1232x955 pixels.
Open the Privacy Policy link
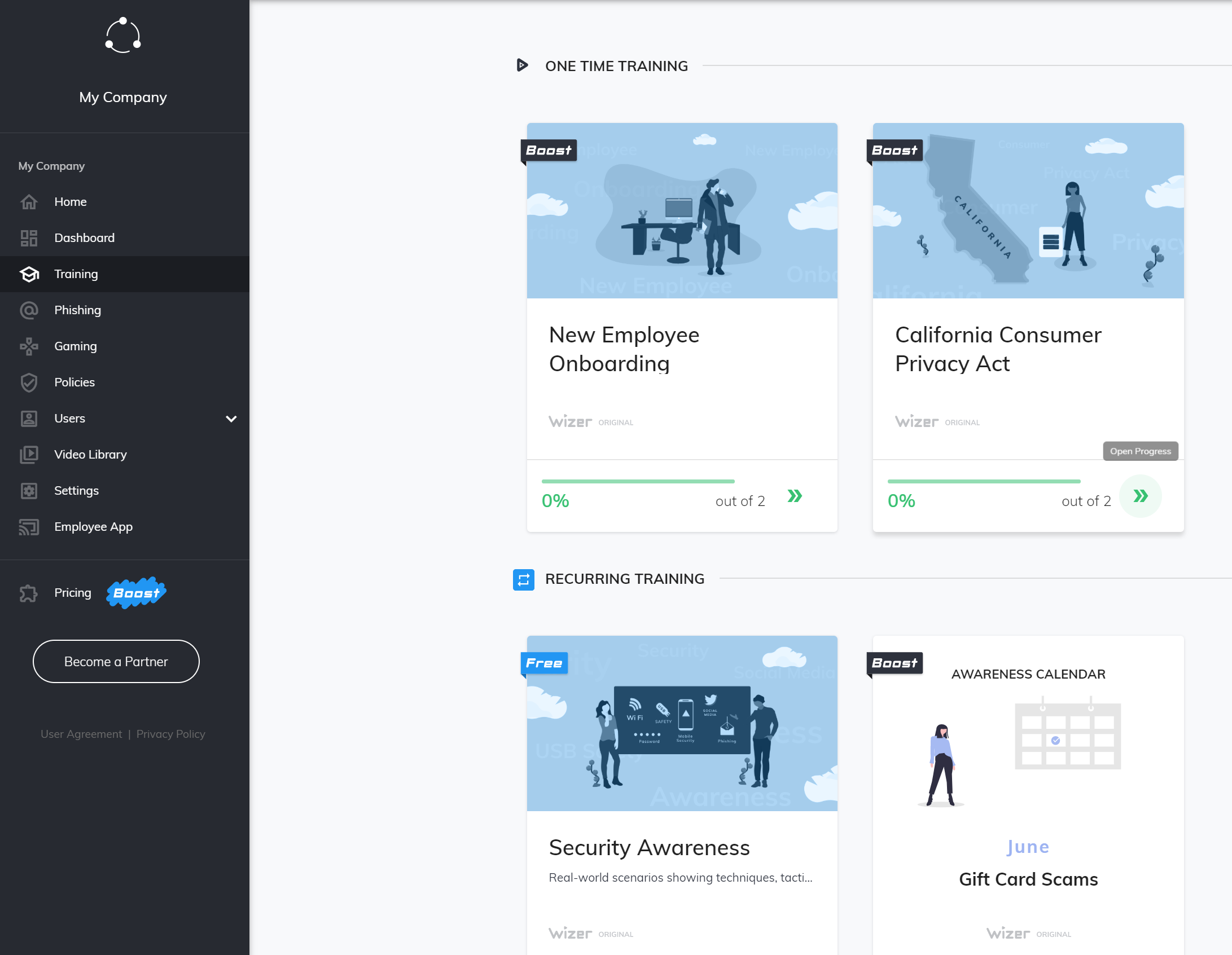point(171,734)
